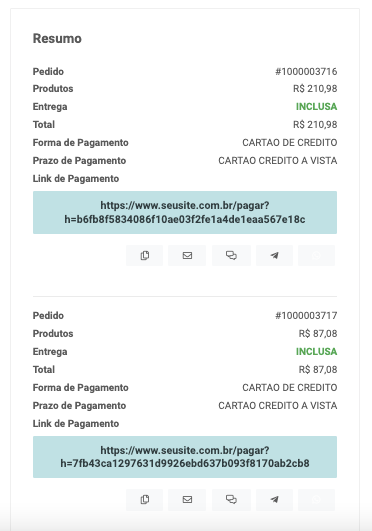The image size is (372, 531).
Task: Open payment link starting with h=b6fb8f58
Action: (x=185, y=212)
